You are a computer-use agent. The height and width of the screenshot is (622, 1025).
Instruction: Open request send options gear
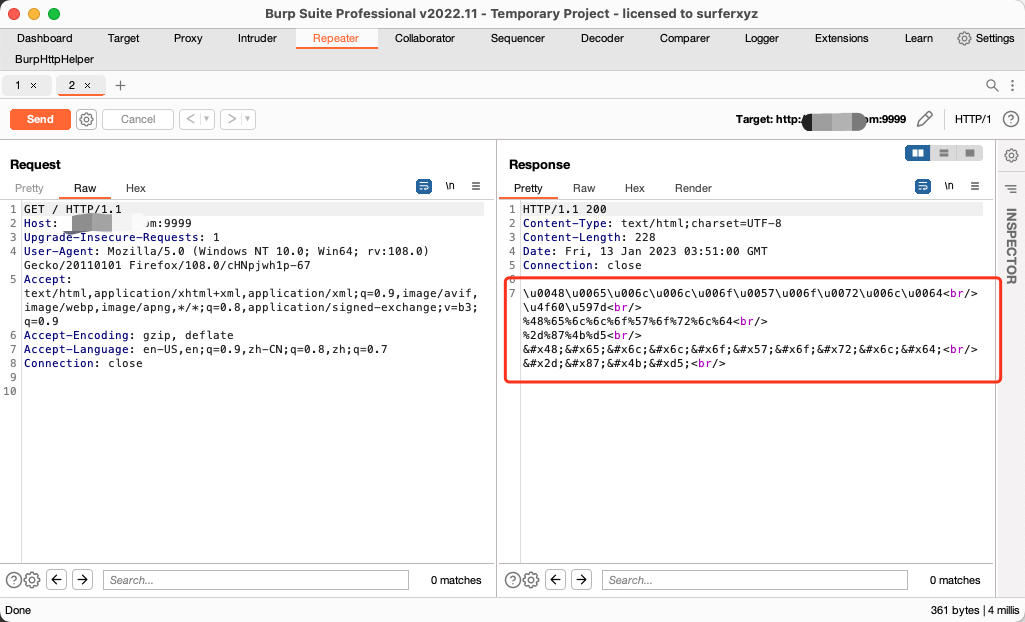pos(86,120)
